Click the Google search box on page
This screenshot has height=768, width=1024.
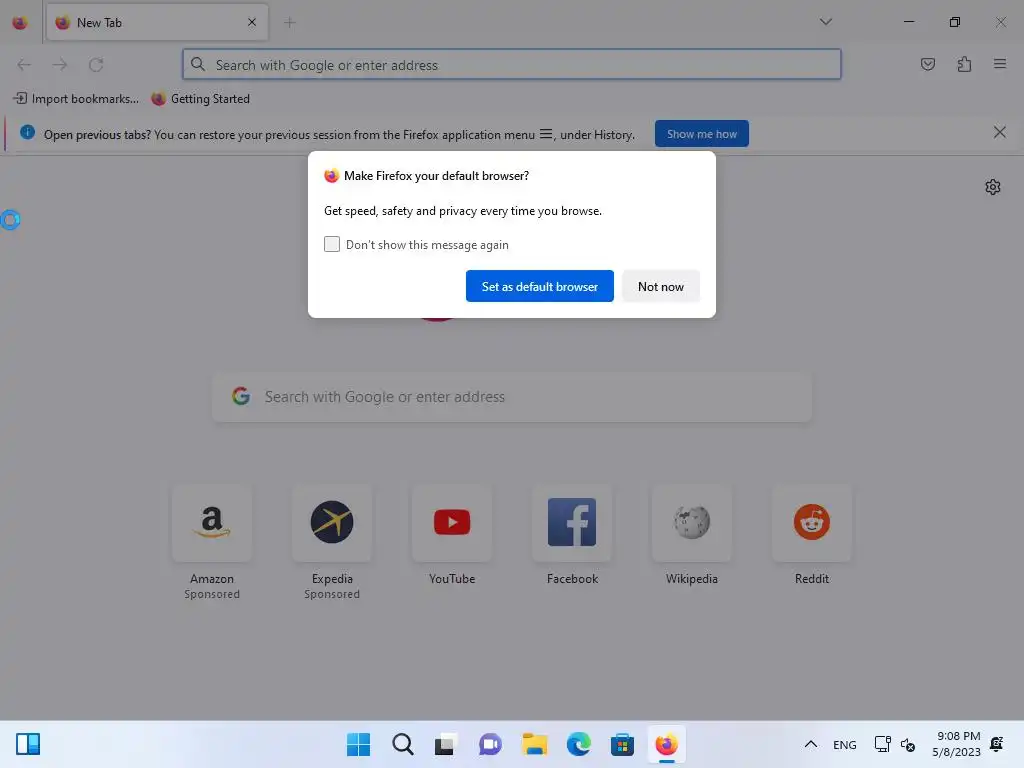[x=512, y=397]
